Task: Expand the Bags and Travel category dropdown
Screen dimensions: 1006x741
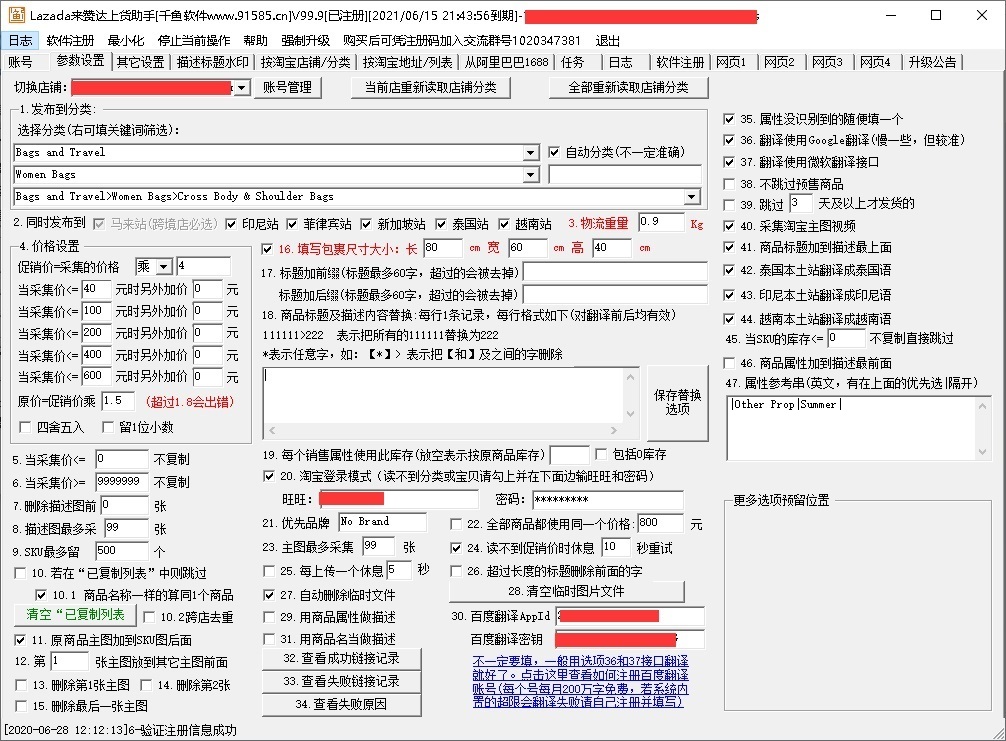Action: (530, 152)
